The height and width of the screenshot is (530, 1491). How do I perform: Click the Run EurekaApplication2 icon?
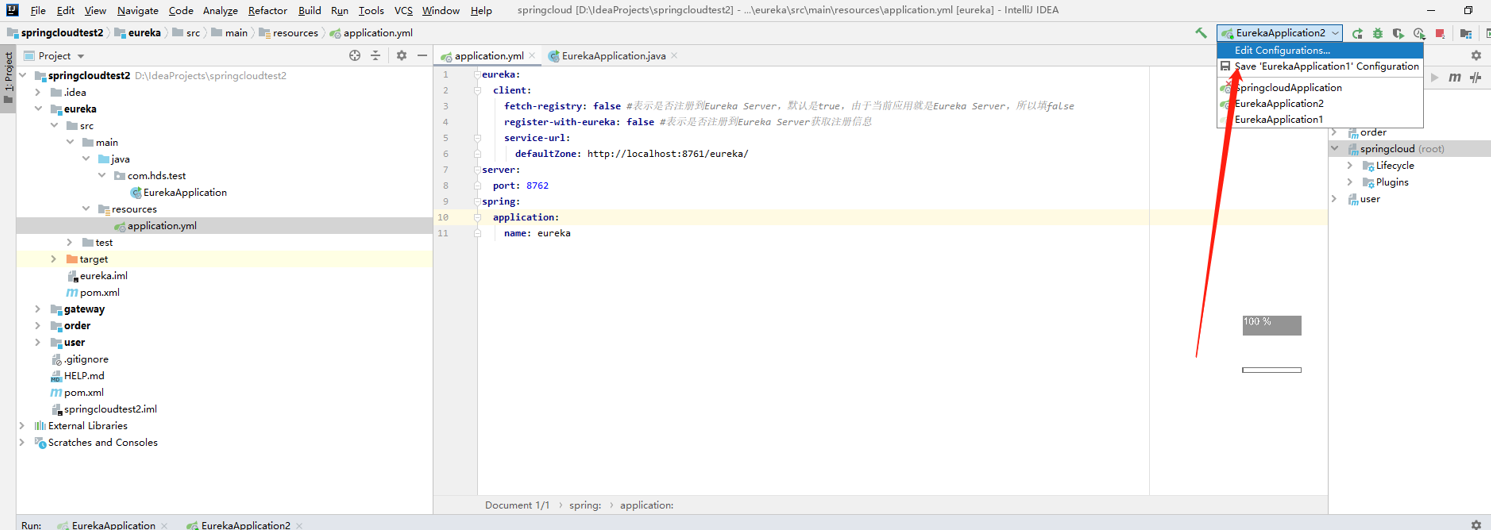pyautogui.click(x=1357, y=33)
